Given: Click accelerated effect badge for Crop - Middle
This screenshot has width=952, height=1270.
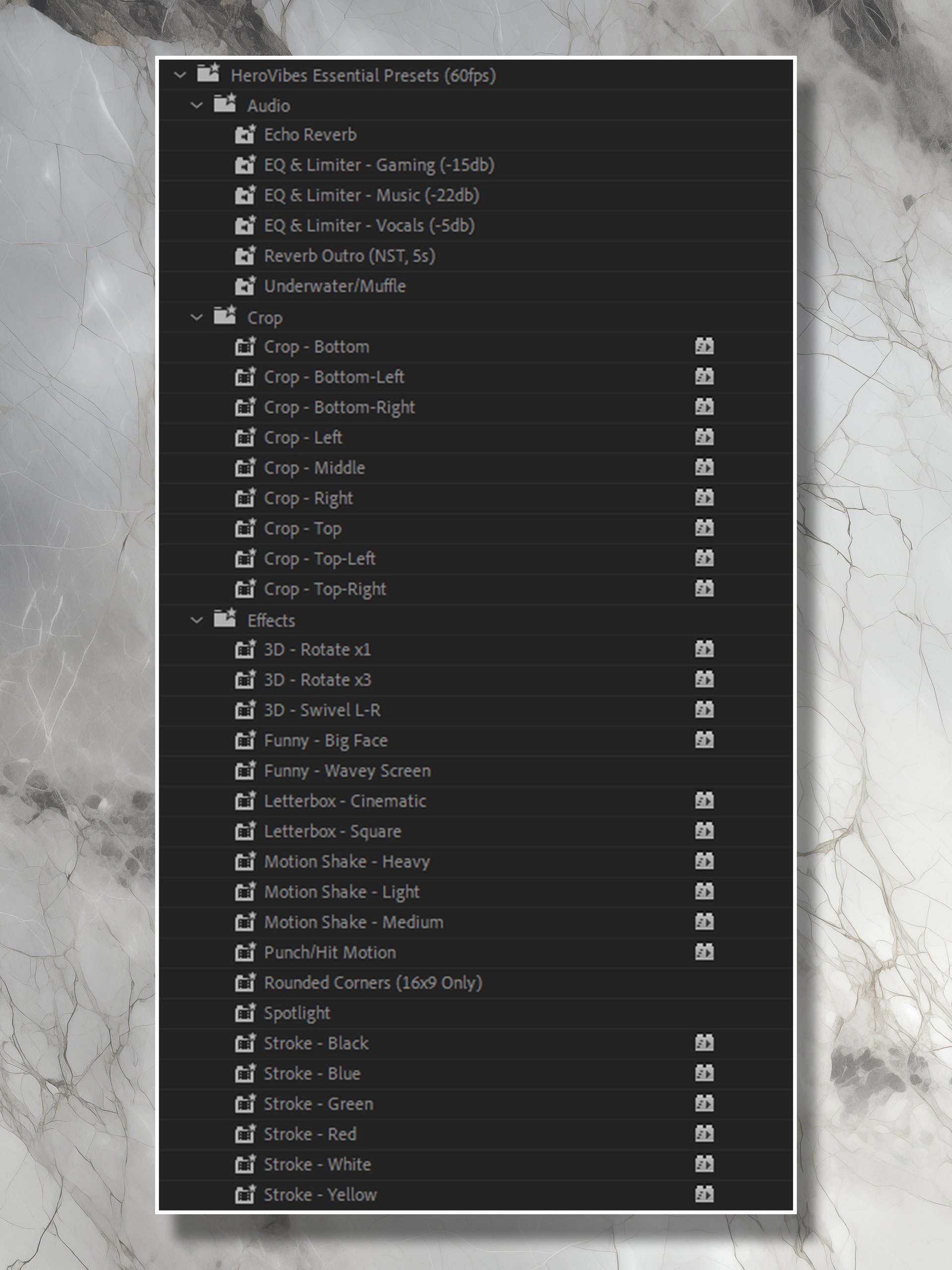Looking at the screenshot, I should coord(704,467).
